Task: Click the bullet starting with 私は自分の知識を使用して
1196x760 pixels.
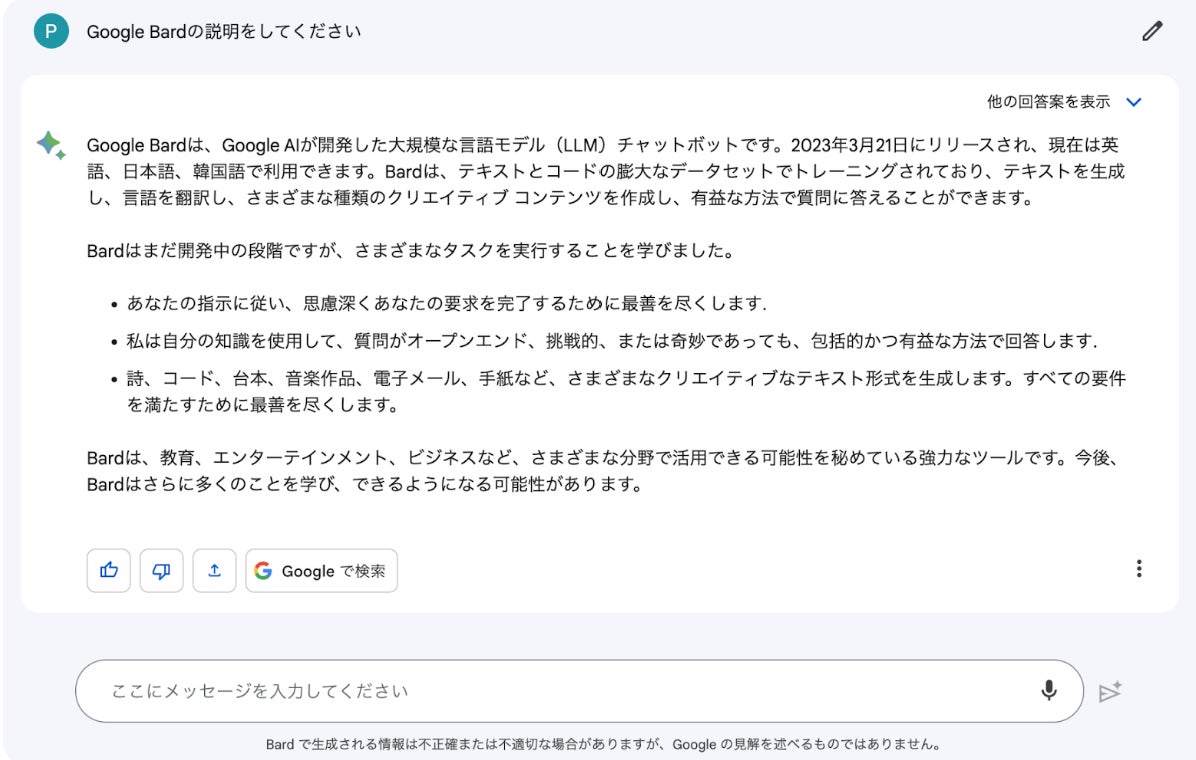Action: pos(611,341)
